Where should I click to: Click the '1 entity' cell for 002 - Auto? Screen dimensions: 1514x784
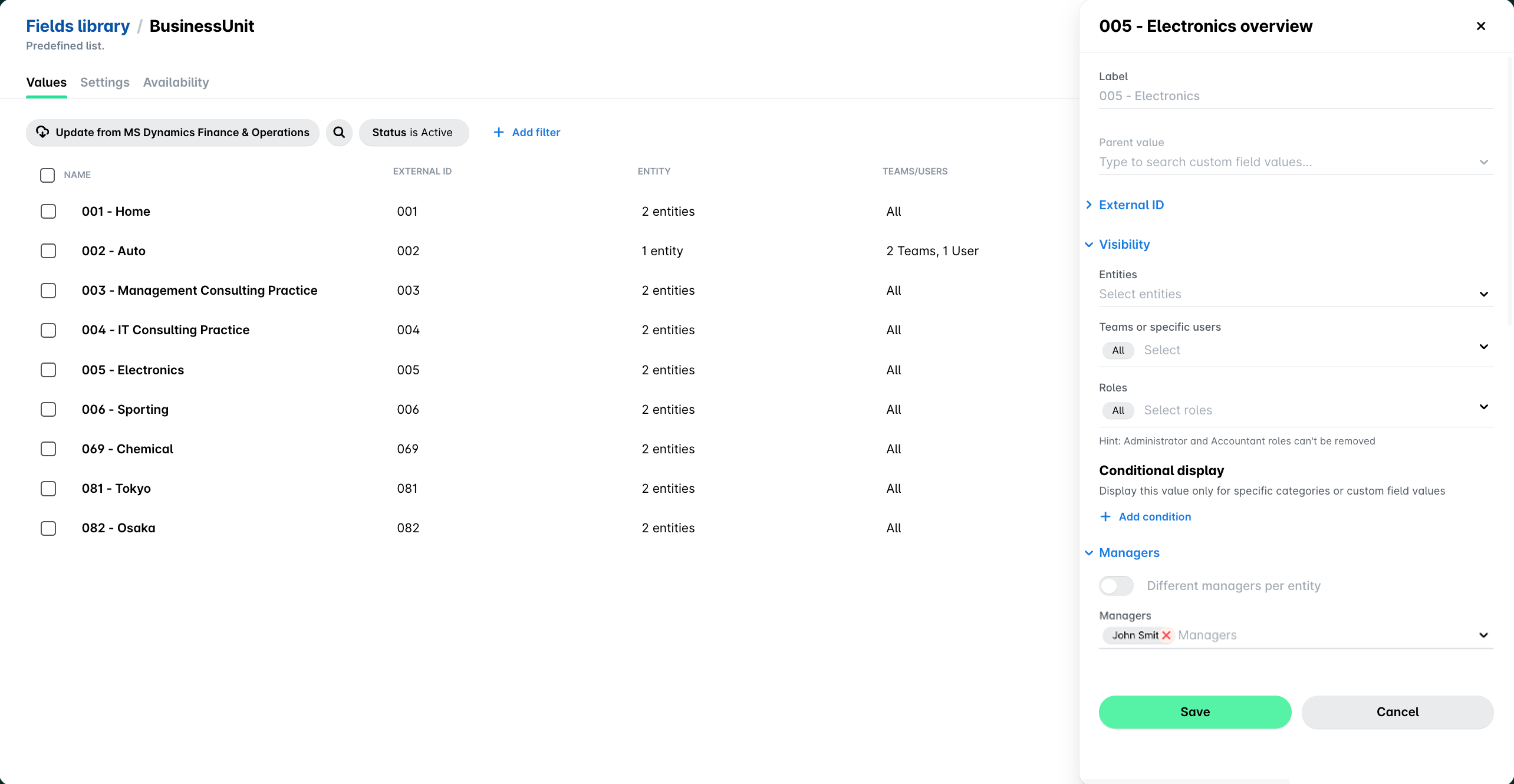(662, 251)
